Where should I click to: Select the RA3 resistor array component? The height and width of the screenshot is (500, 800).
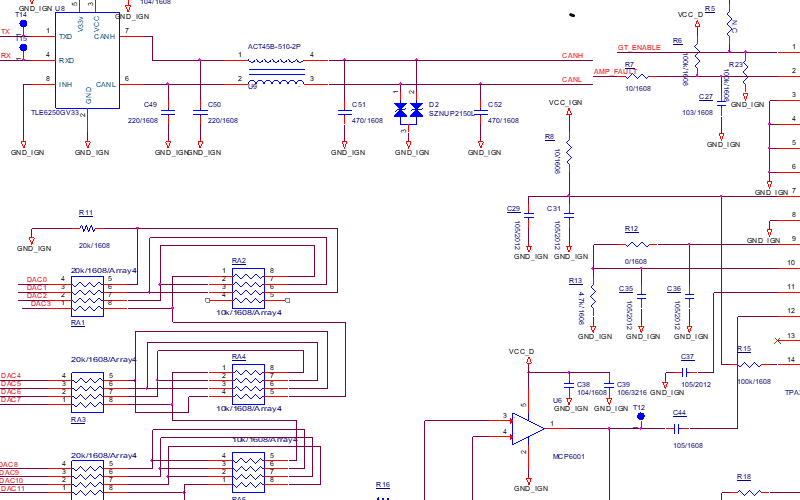[x=87, y=391]
